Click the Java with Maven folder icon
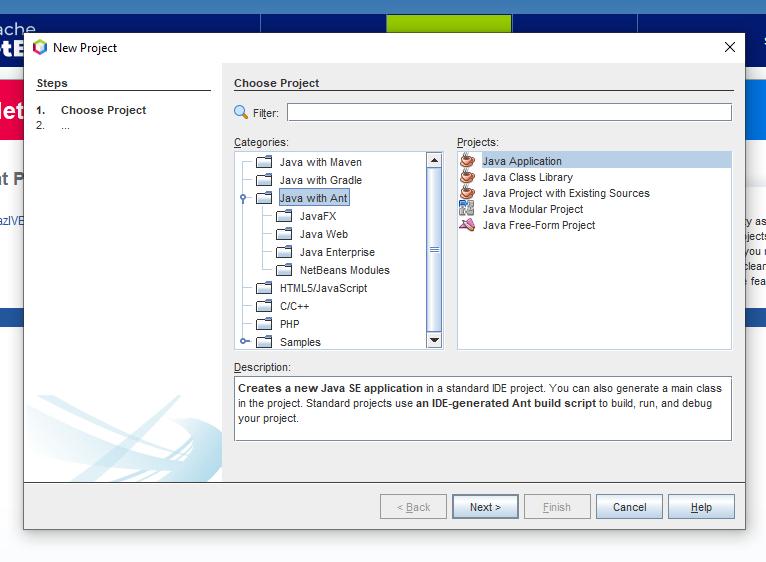 [264, 162]
